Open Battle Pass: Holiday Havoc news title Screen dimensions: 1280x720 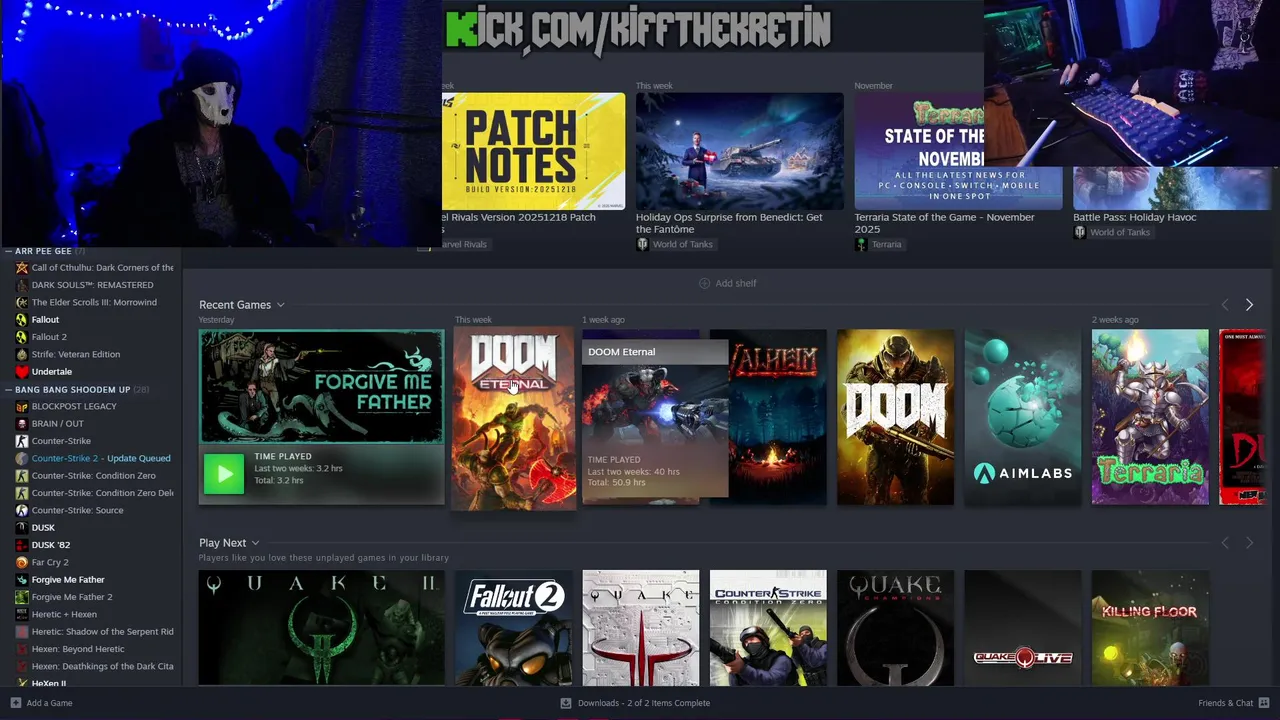coord(1134,217)
